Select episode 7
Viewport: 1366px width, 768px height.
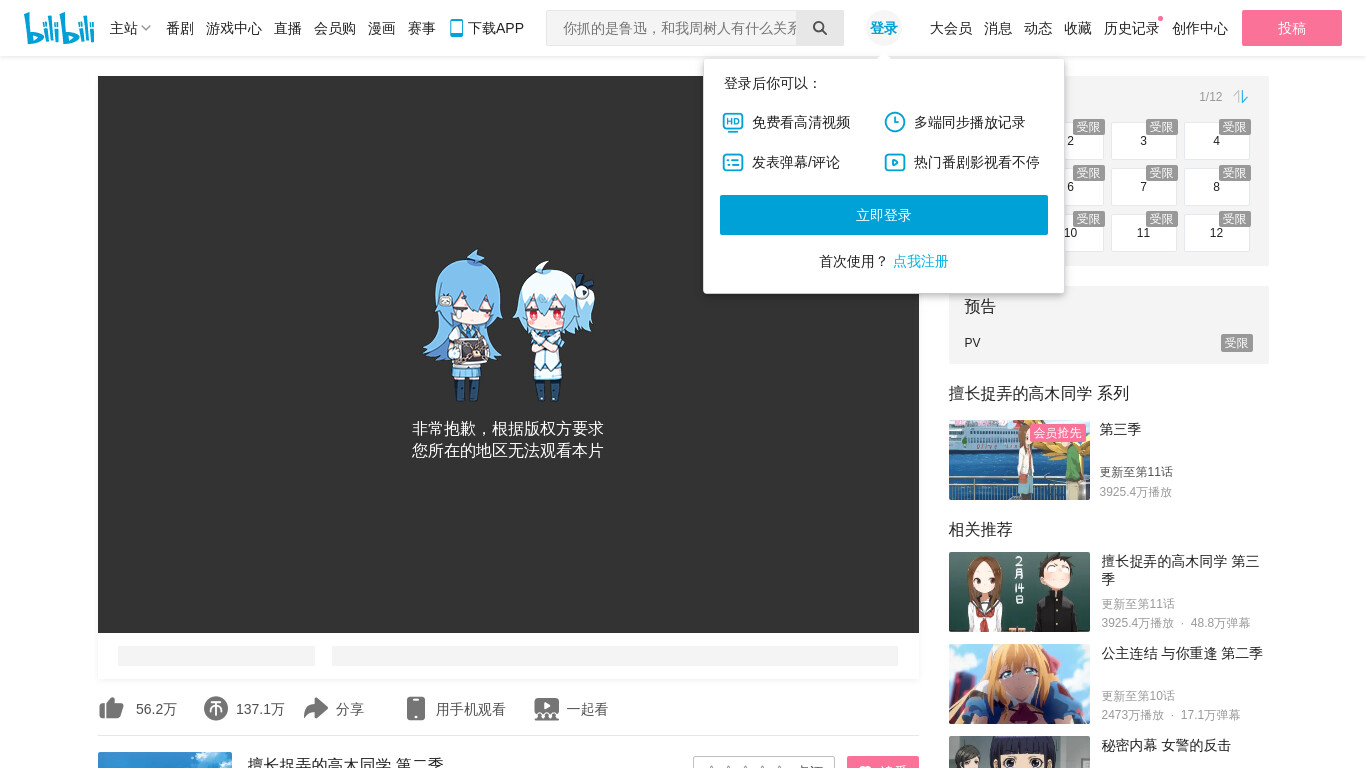coord(1144,187)
